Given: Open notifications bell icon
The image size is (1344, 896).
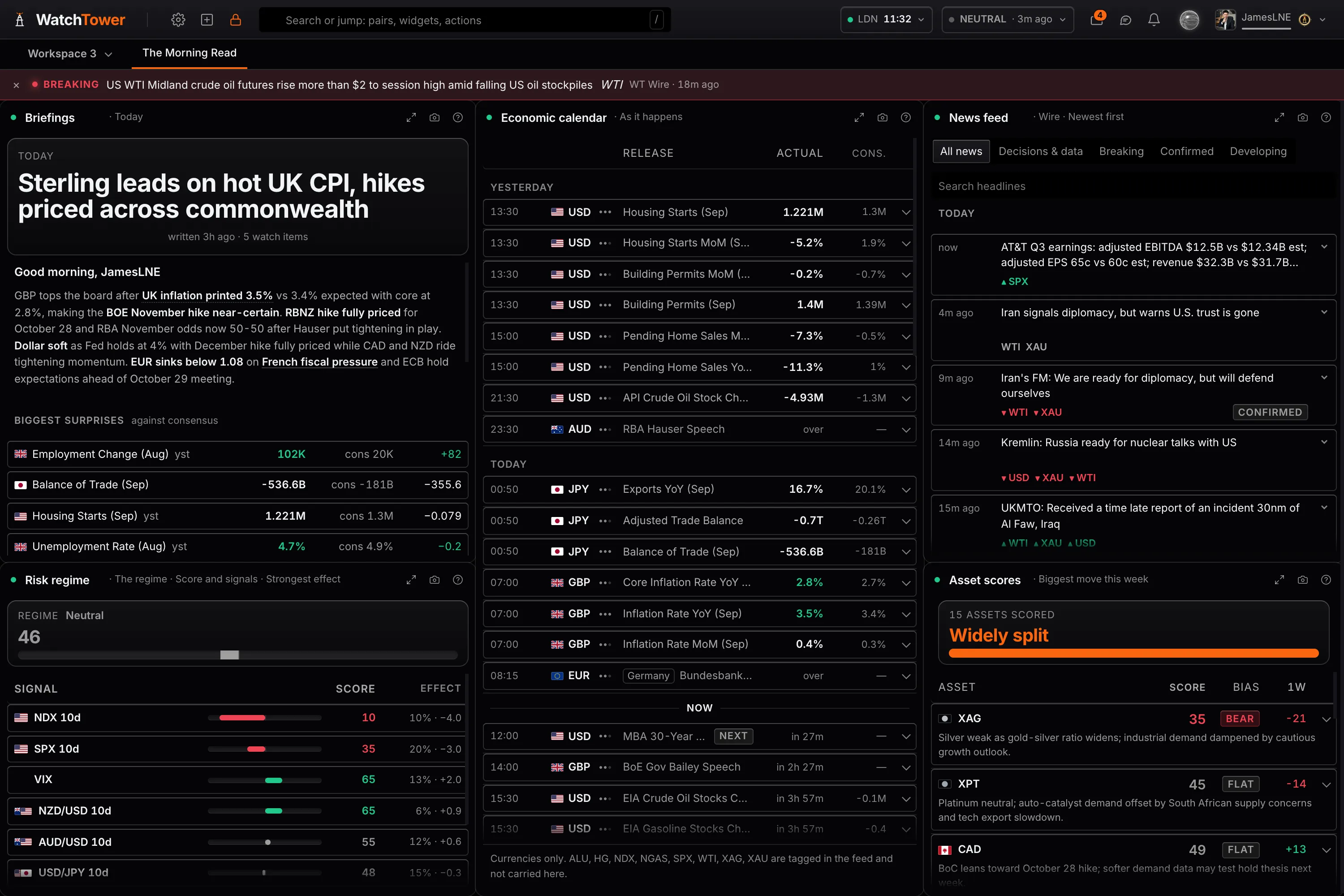Looking at the screenshot, I should pyautogui.click(x=1154, y=20).
